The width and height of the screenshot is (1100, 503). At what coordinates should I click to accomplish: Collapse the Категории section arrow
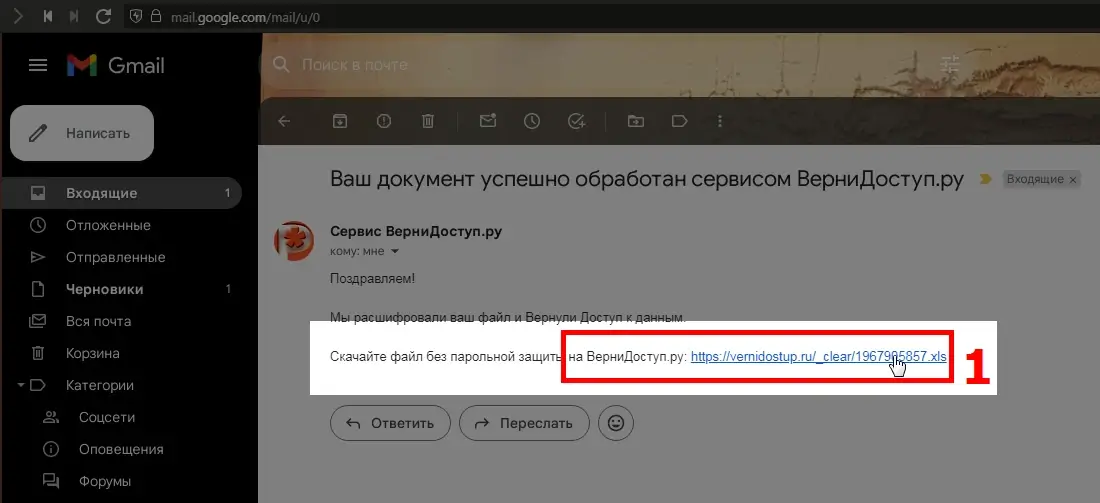coord(20,385)
